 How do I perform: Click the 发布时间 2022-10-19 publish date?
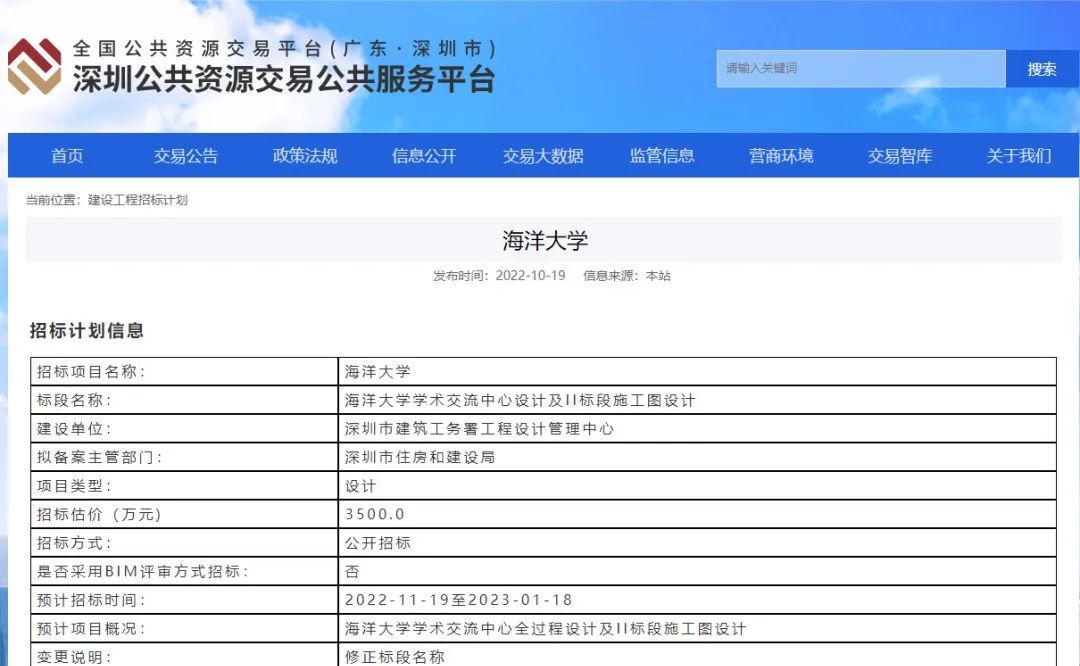tap(499, 276)
